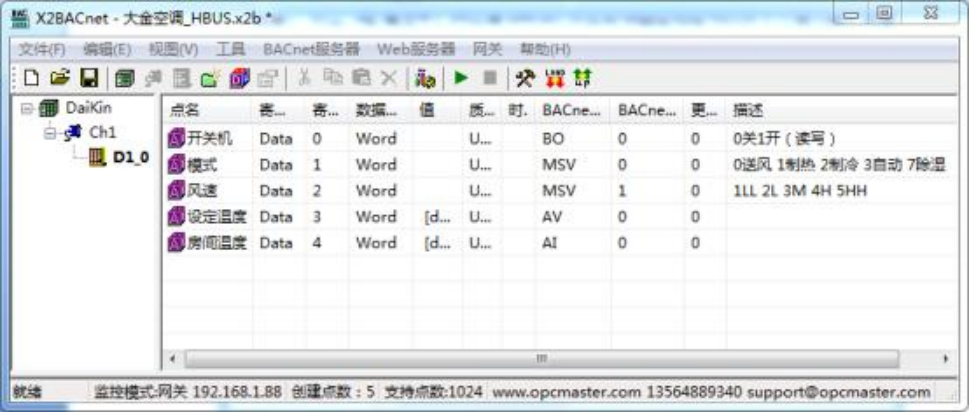Click AI type cell in 房间温度 row

[x=549, y=243]
